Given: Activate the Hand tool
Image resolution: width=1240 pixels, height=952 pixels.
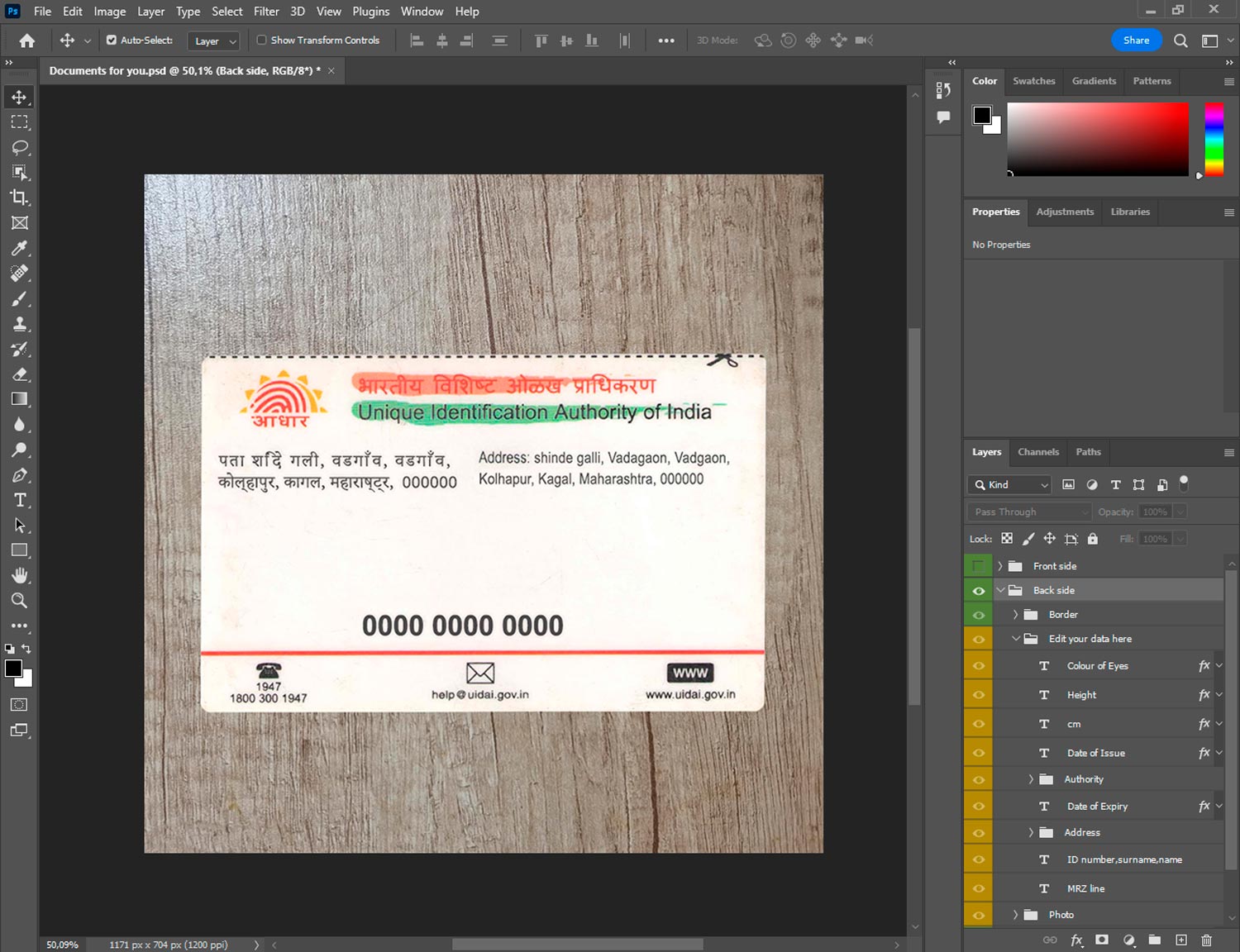Looking at the screenshot, I should point(19,575).
